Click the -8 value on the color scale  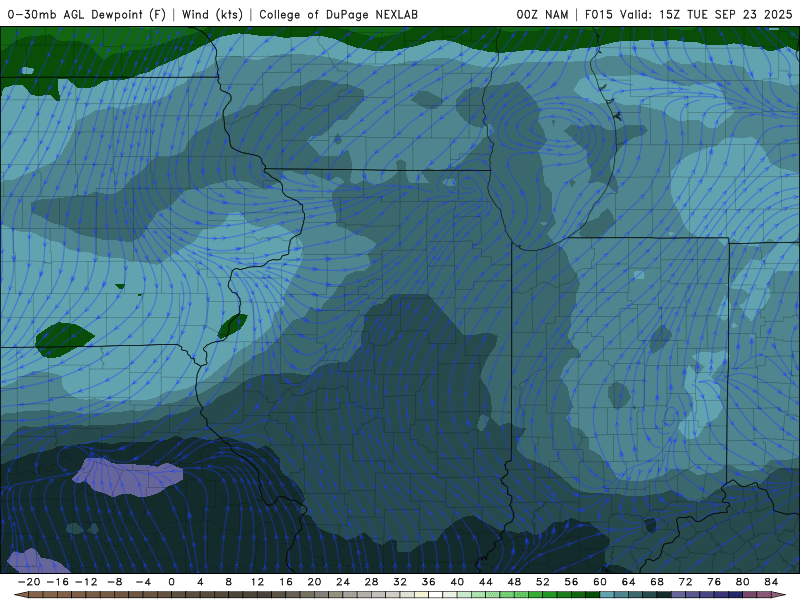[x=114, y=582]
